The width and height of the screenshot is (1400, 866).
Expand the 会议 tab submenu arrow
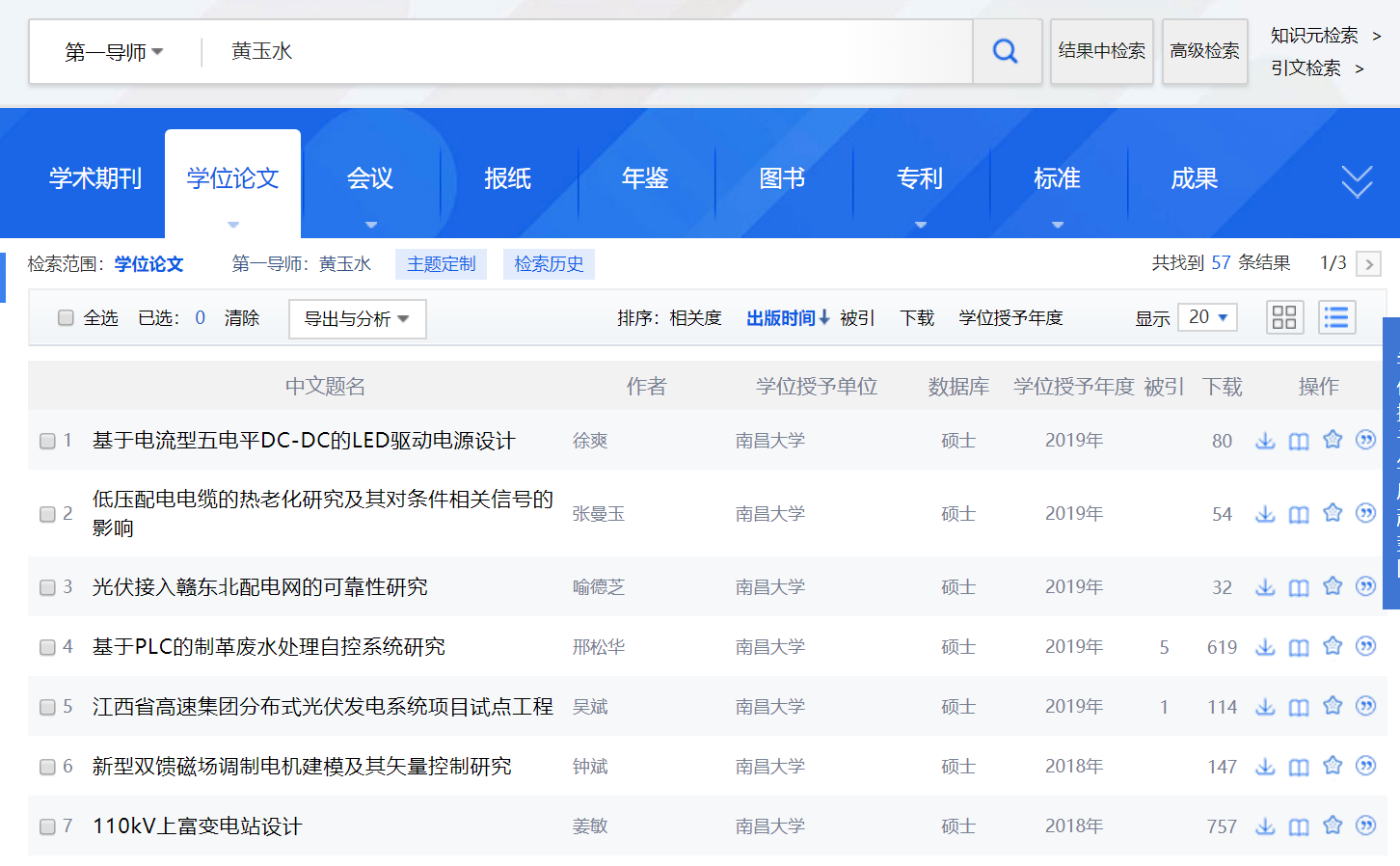click(371, 225)
